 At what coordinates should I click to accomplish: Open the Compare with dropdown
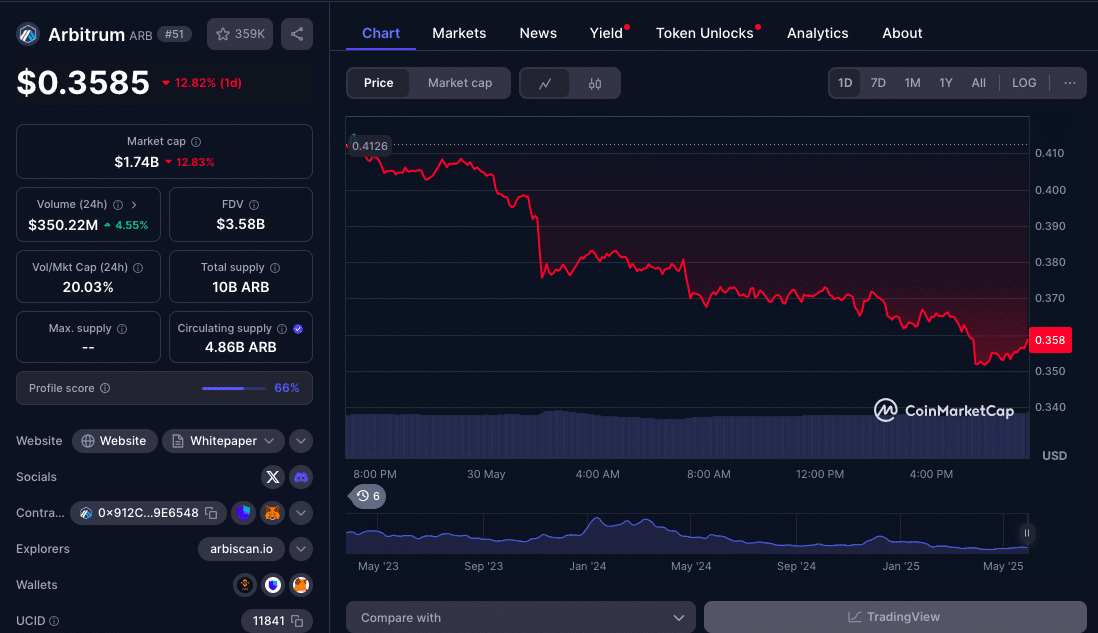point(520,618)
